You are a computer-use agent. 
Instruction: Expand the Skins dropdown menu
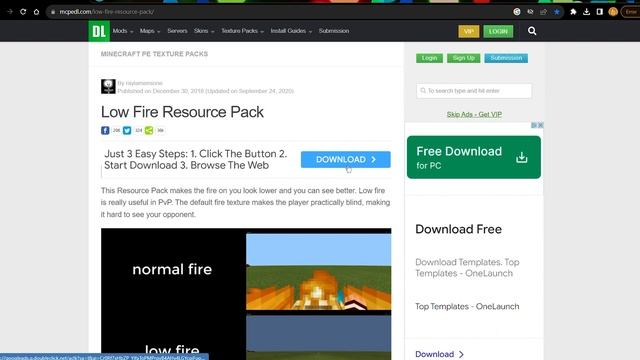pyautogui.click(x=204, y=31)
